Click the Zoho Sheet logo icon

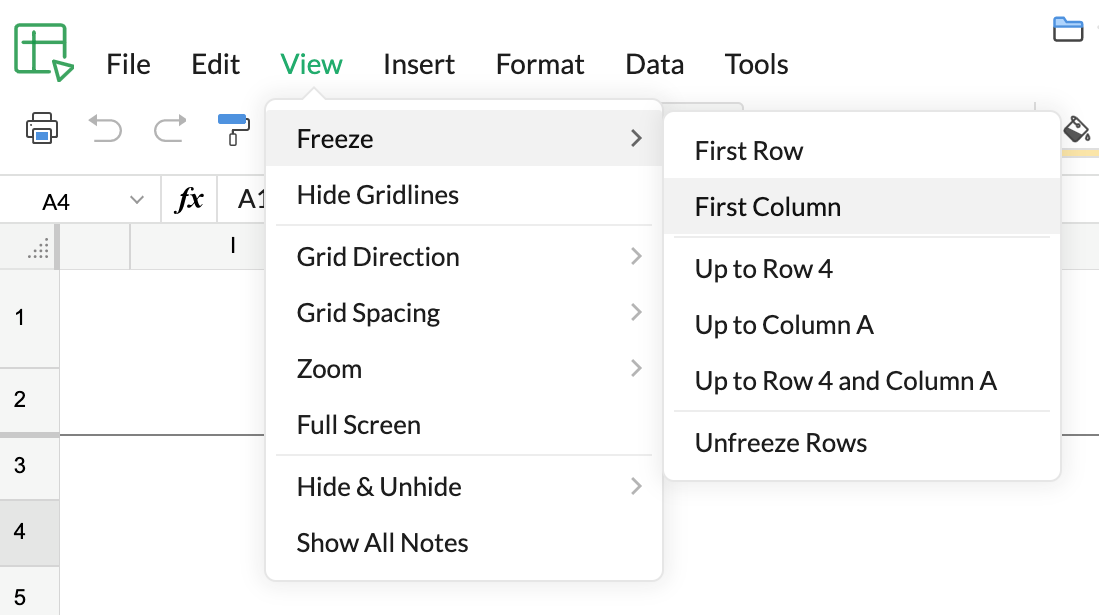point(43,52)
